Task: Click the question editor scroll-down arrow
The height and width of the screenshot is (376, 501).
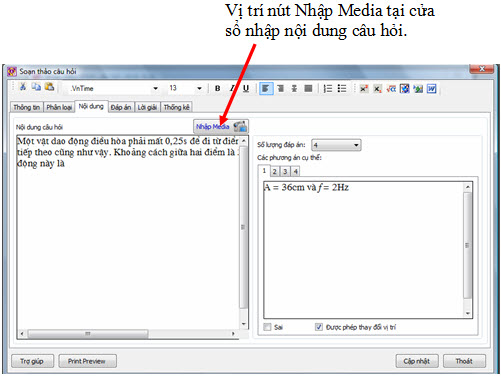Action: 244,324
